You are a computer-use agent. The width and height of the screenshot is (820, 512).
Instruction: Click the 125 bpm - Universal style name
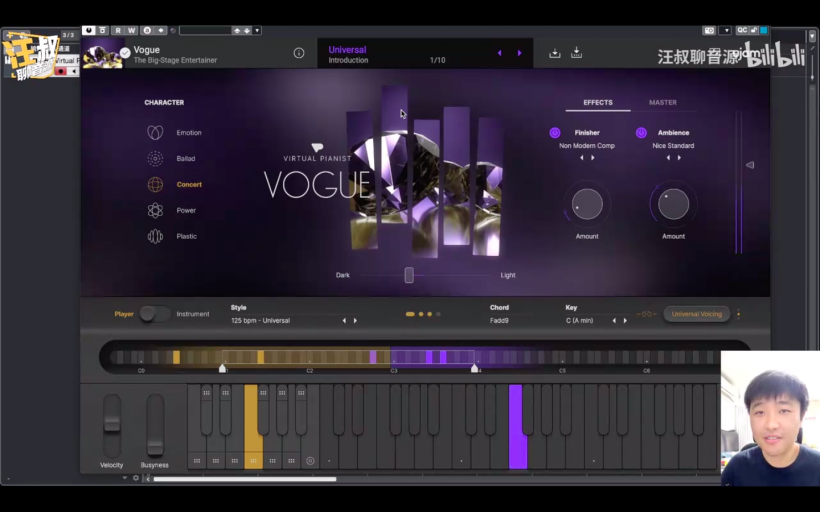260,321
